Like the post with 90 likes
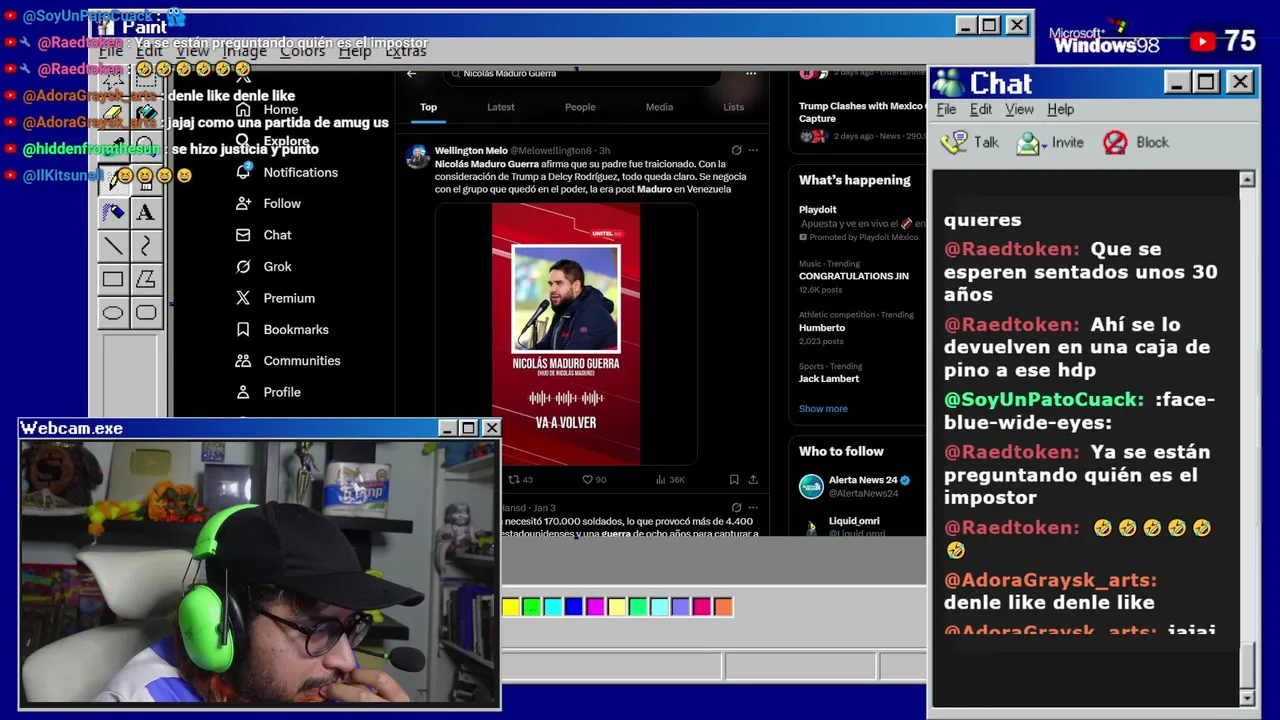 594,480
